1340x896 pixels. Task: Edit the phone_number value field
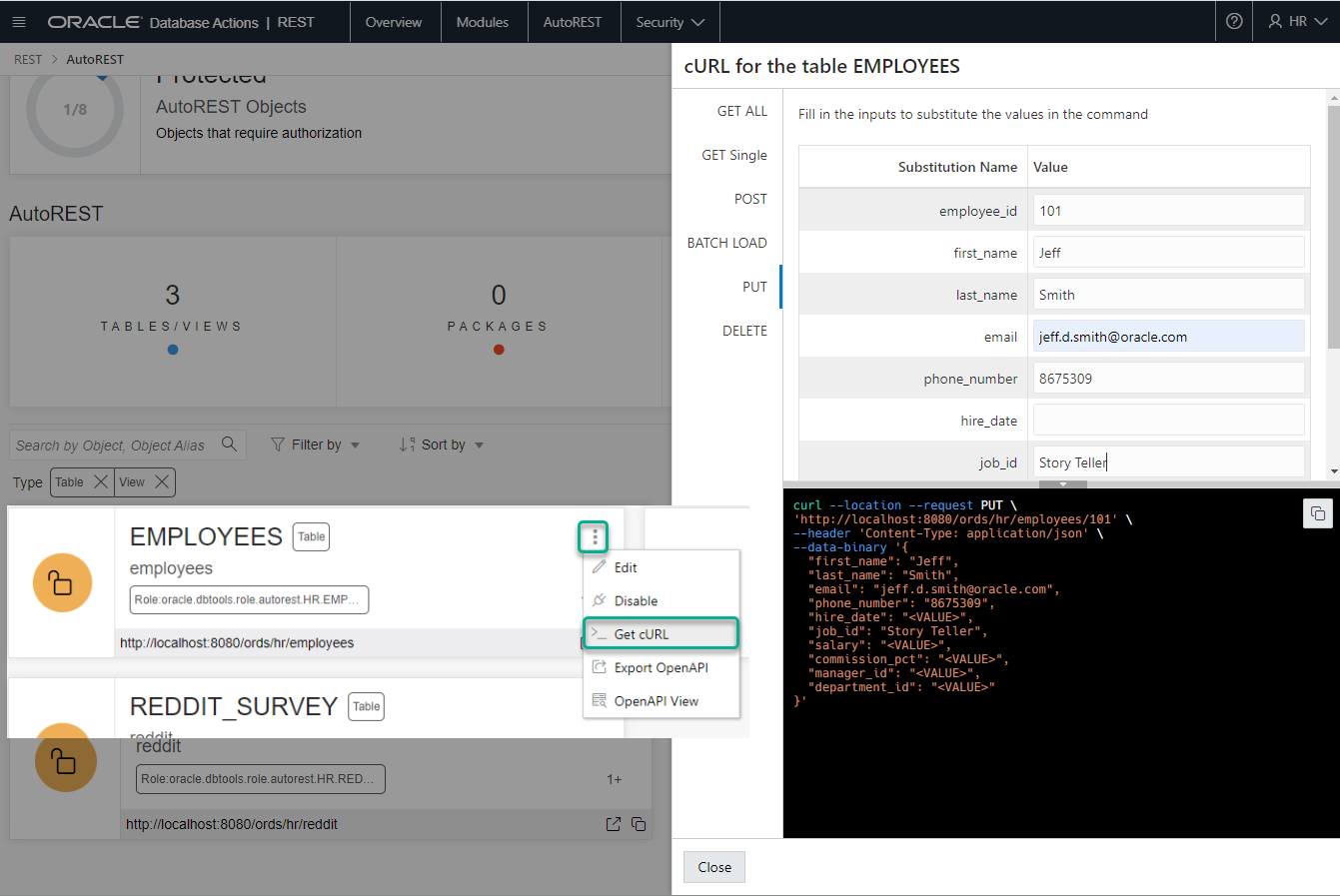tap(1168, 379)
